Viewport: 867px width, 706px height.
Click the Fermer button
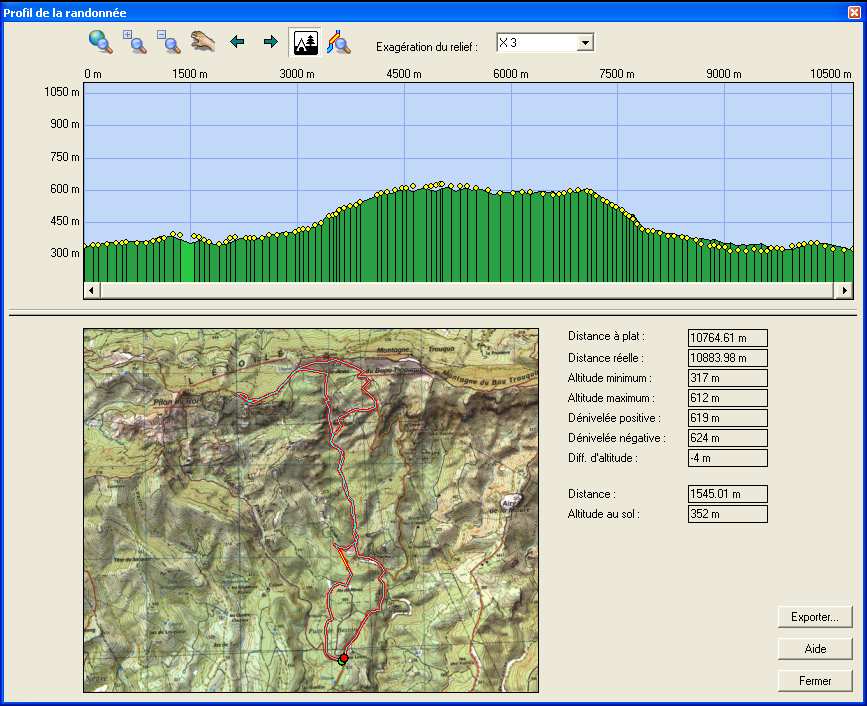815,681
